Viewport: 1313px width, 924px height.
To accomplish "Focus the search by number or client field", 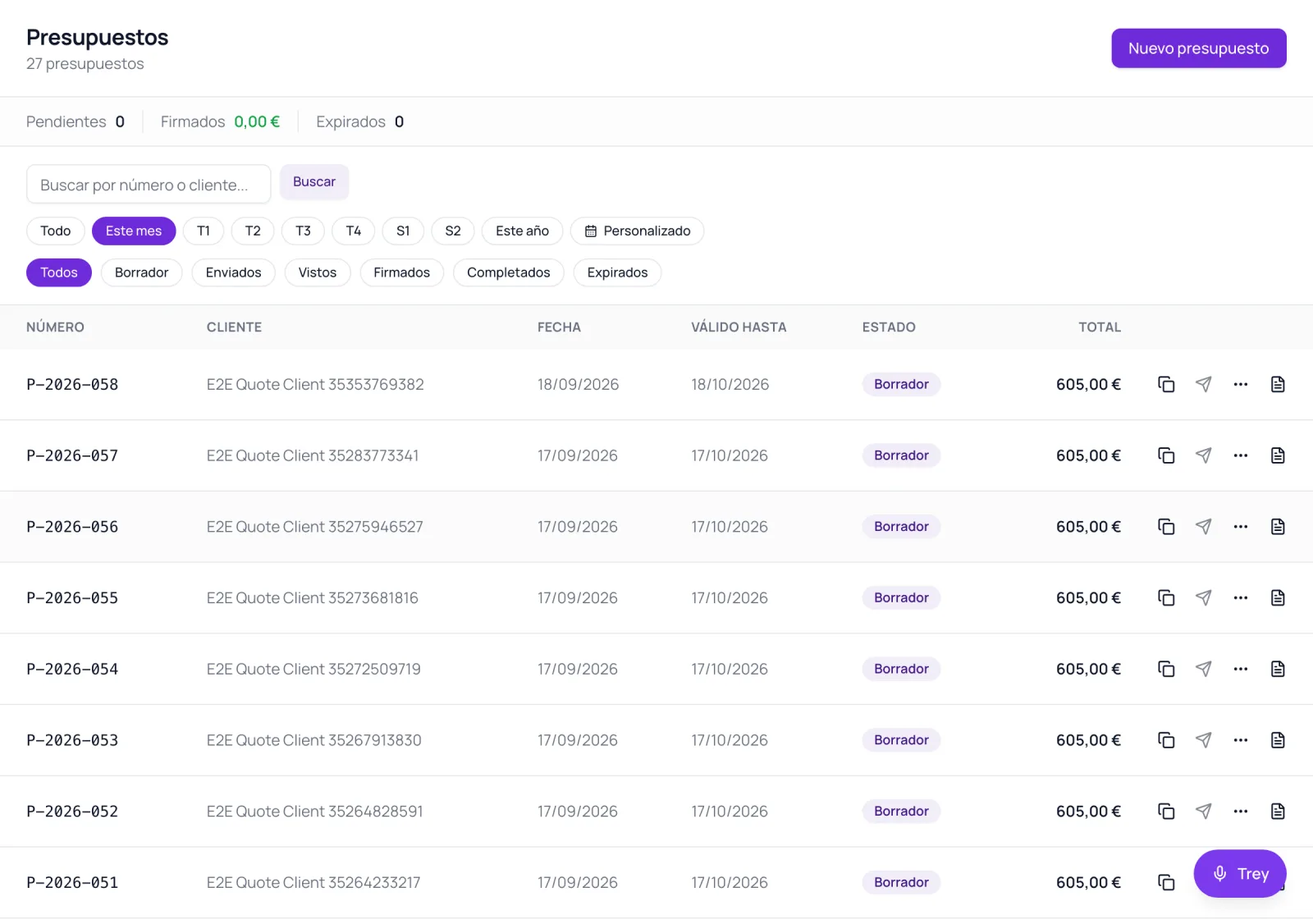I will click(149, 184).
